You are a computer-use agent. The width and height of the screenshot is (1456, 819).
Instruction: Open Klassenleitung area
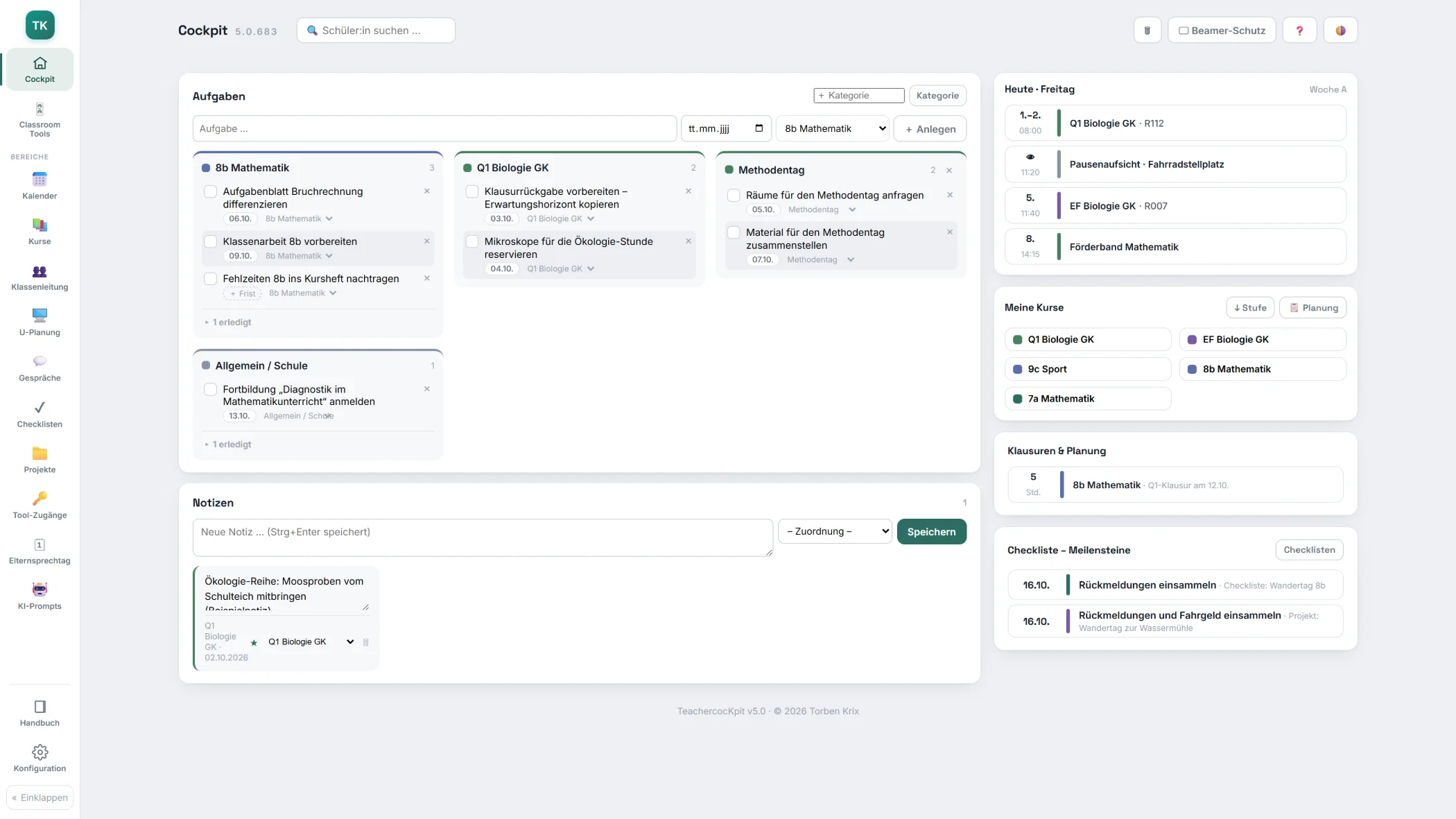(x=40, y=277)
